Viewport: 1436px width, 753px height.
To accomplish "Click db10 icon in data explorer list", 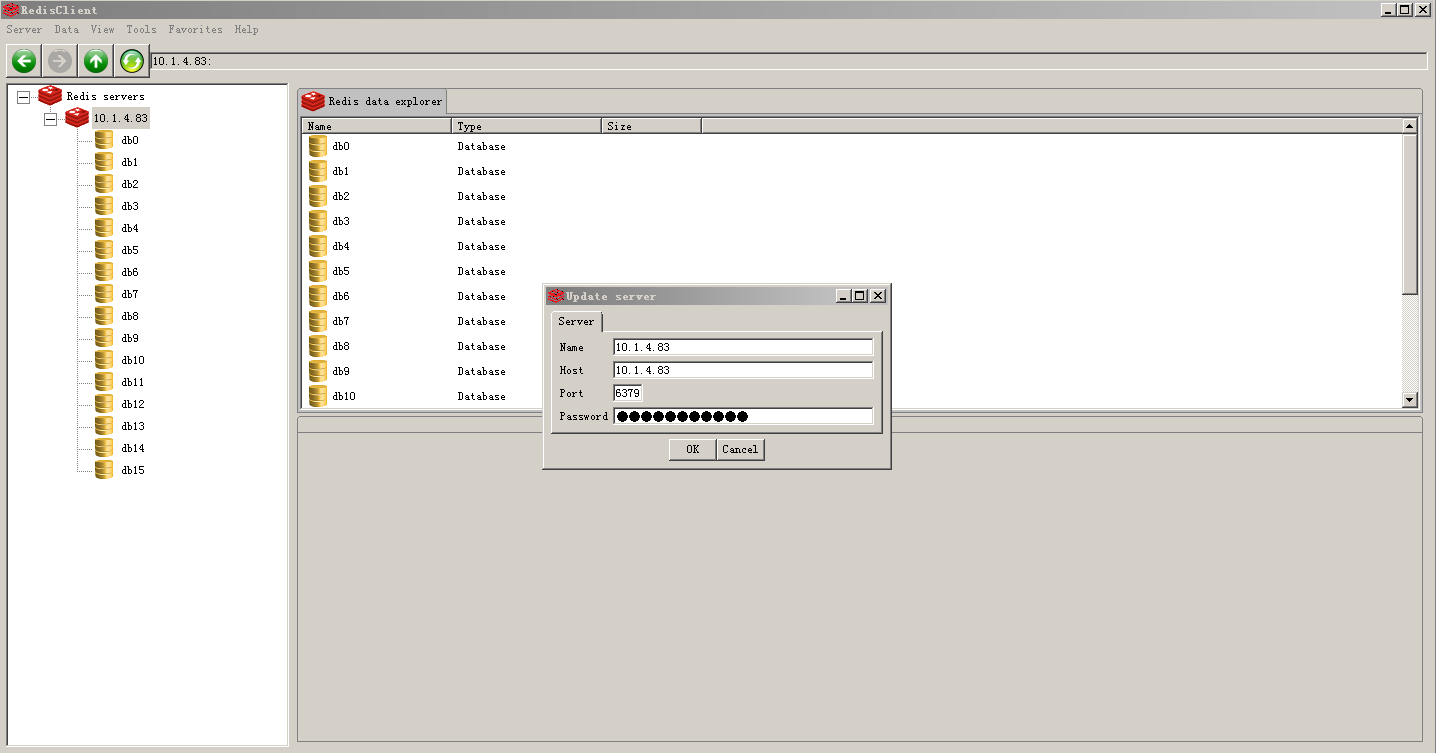I will tap(318, 396).
